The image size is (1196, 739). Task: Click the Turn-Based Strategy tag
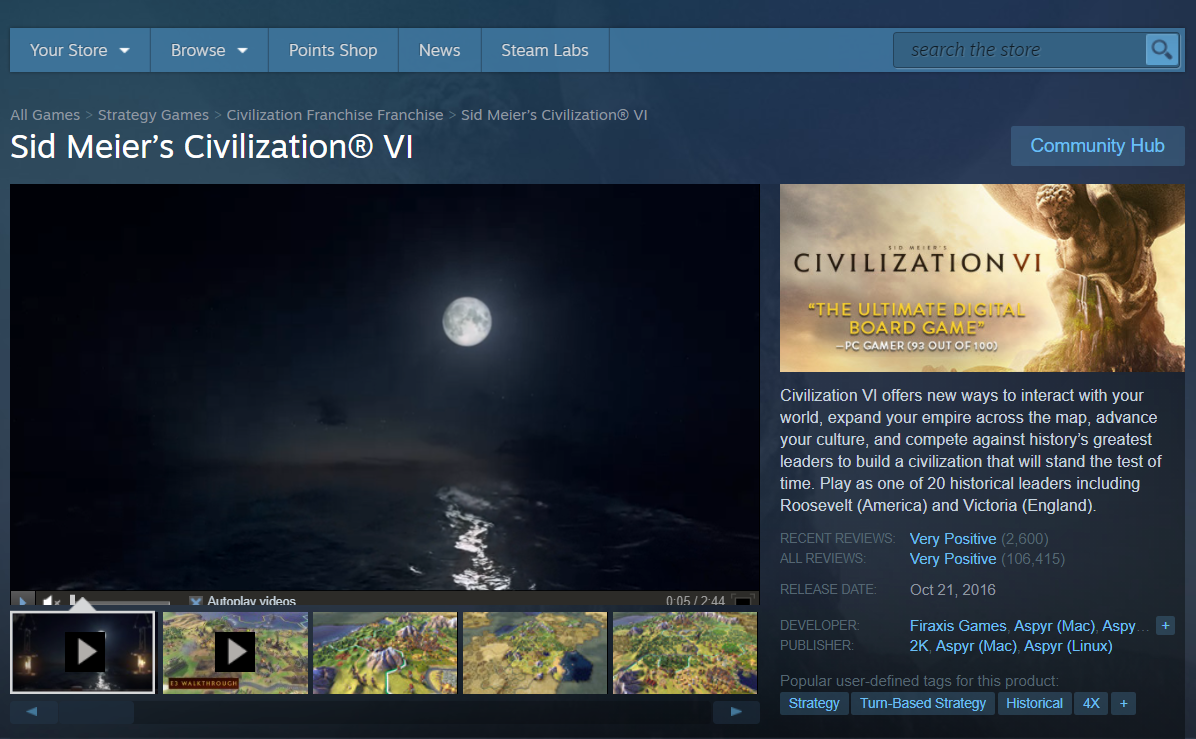tap(923, 703)
